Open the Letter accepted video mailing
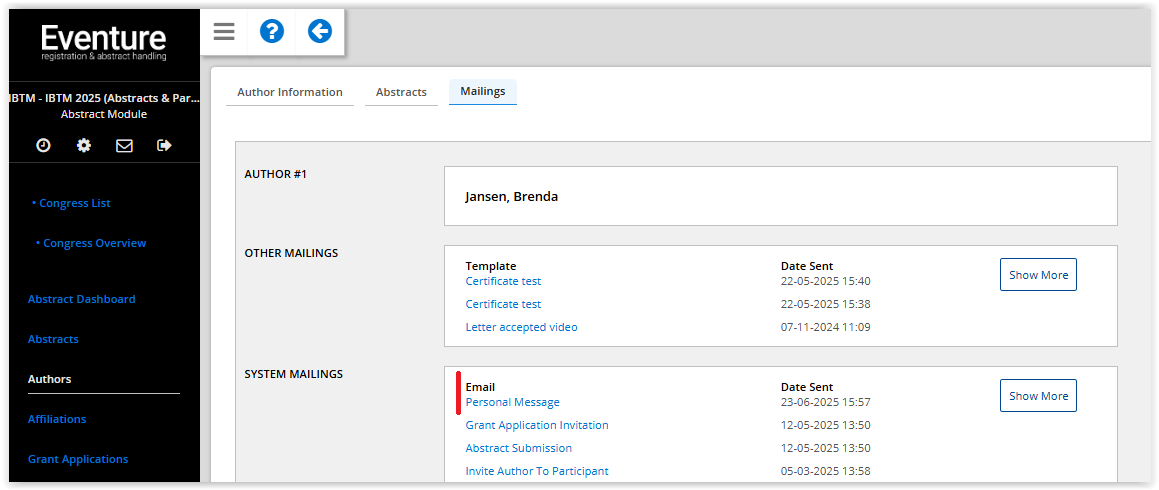 [521, 327]
